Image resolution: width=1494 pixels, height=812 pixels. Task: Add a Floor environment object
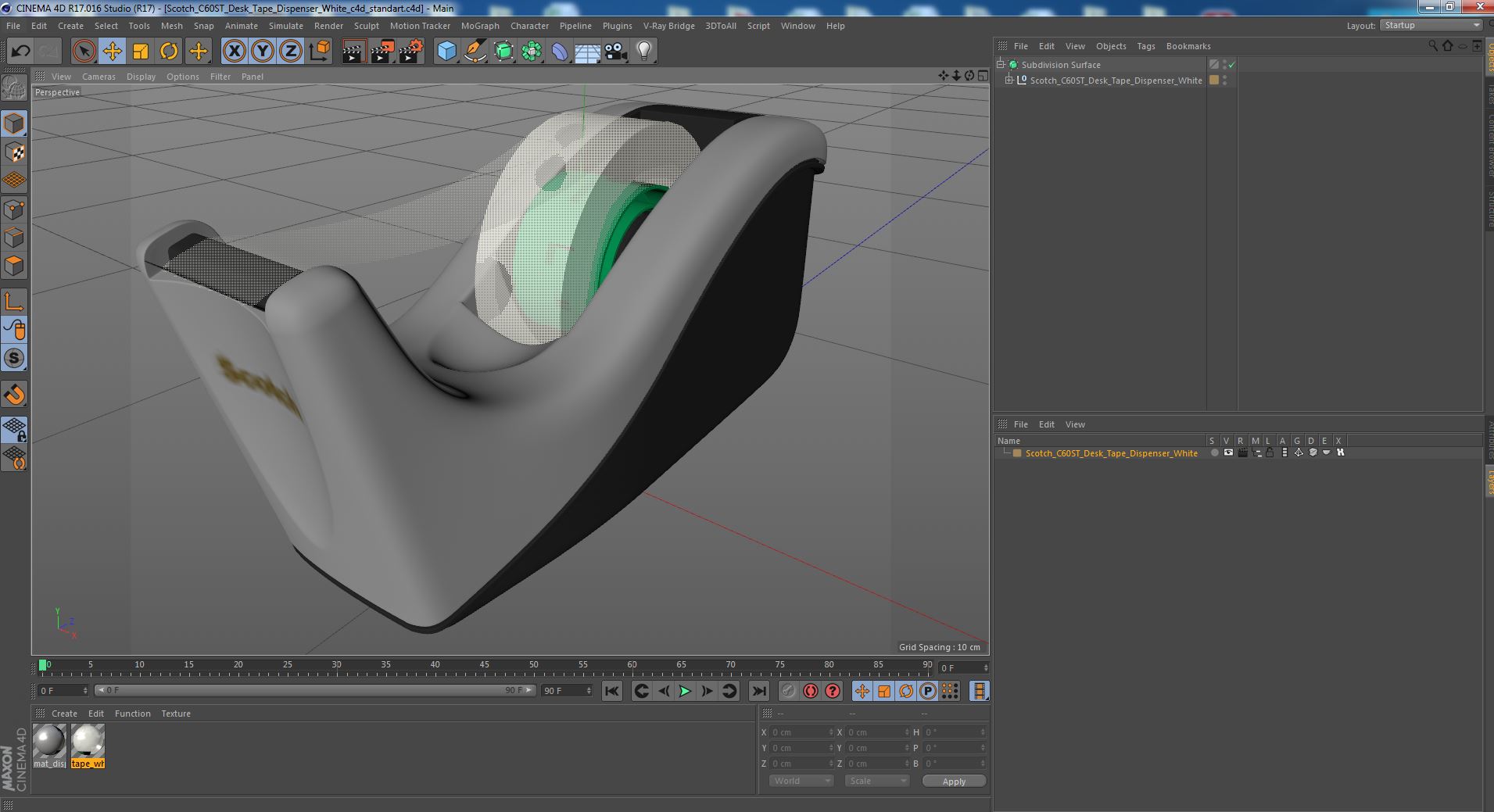(588, 52)
